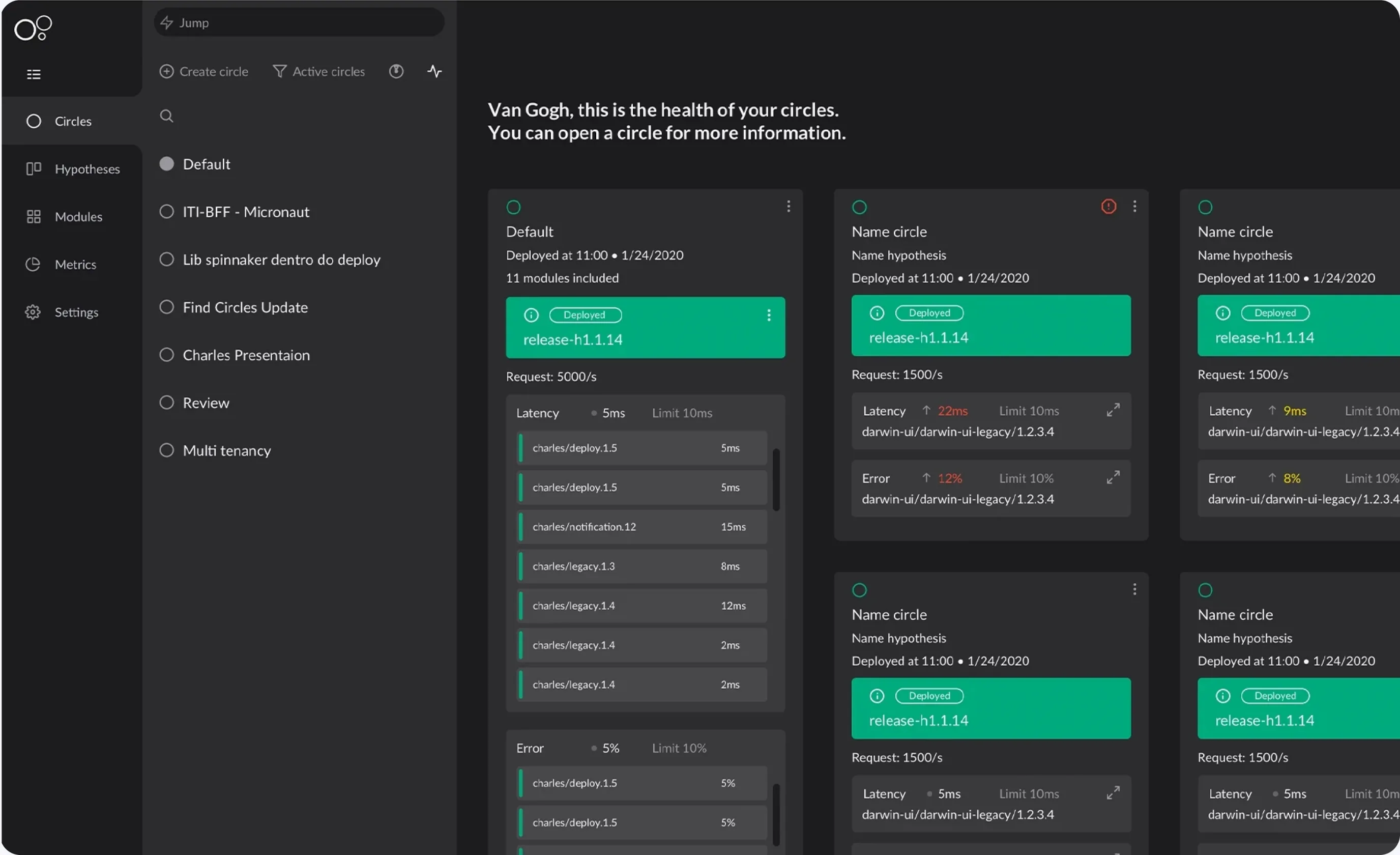Click green status circle on lower middle card
The image size is (1400, 855).
(x=860, y=590)
